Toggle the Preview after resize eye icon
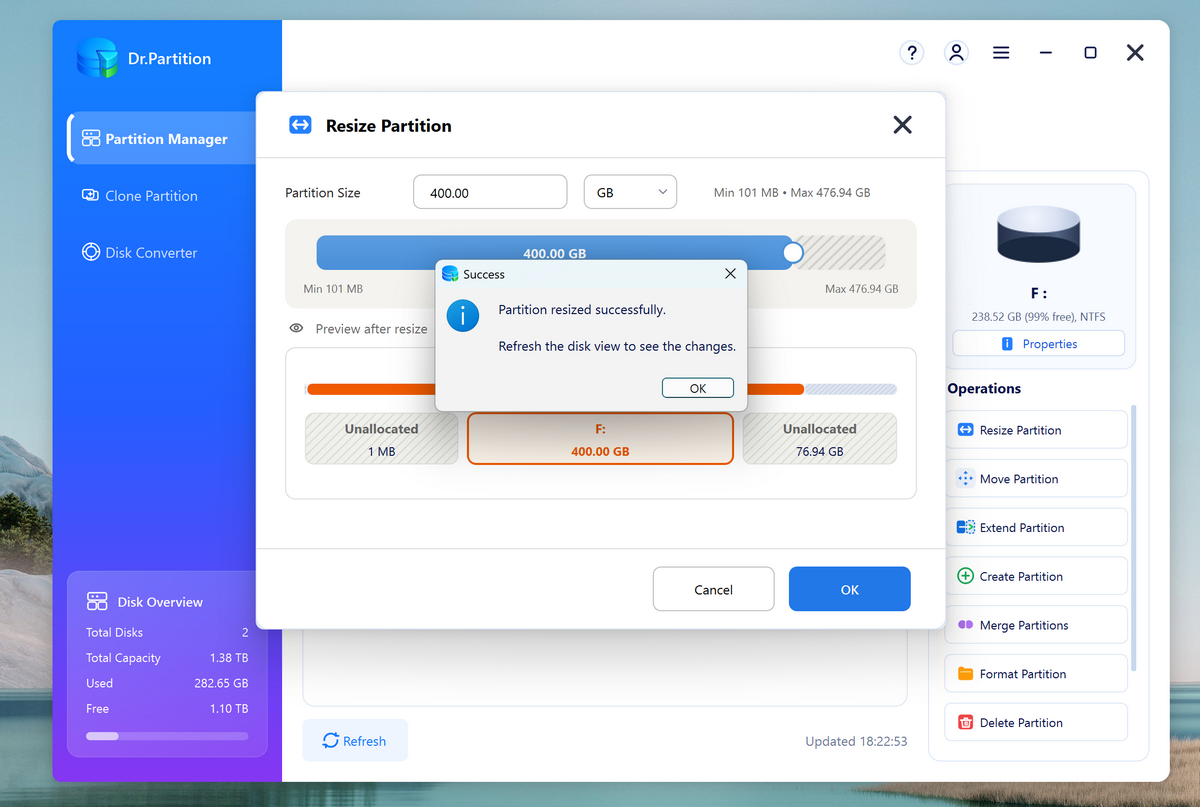 coord(297,328)
